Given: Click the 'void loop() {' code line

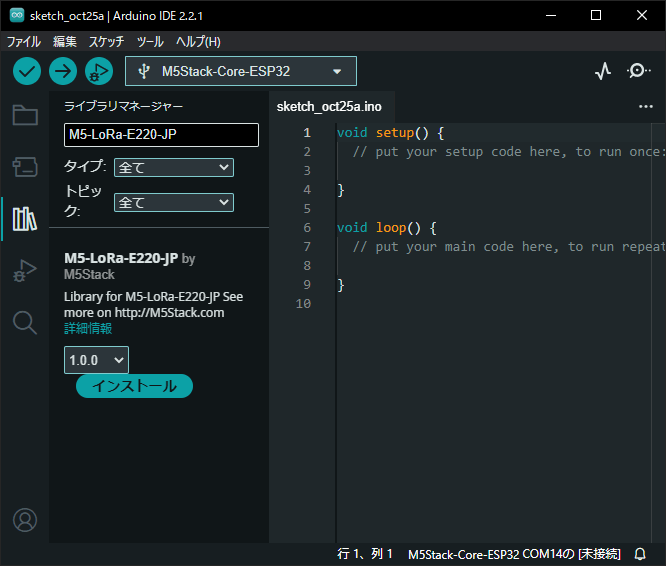Looking at the screenshot, I should pos(387,228).
